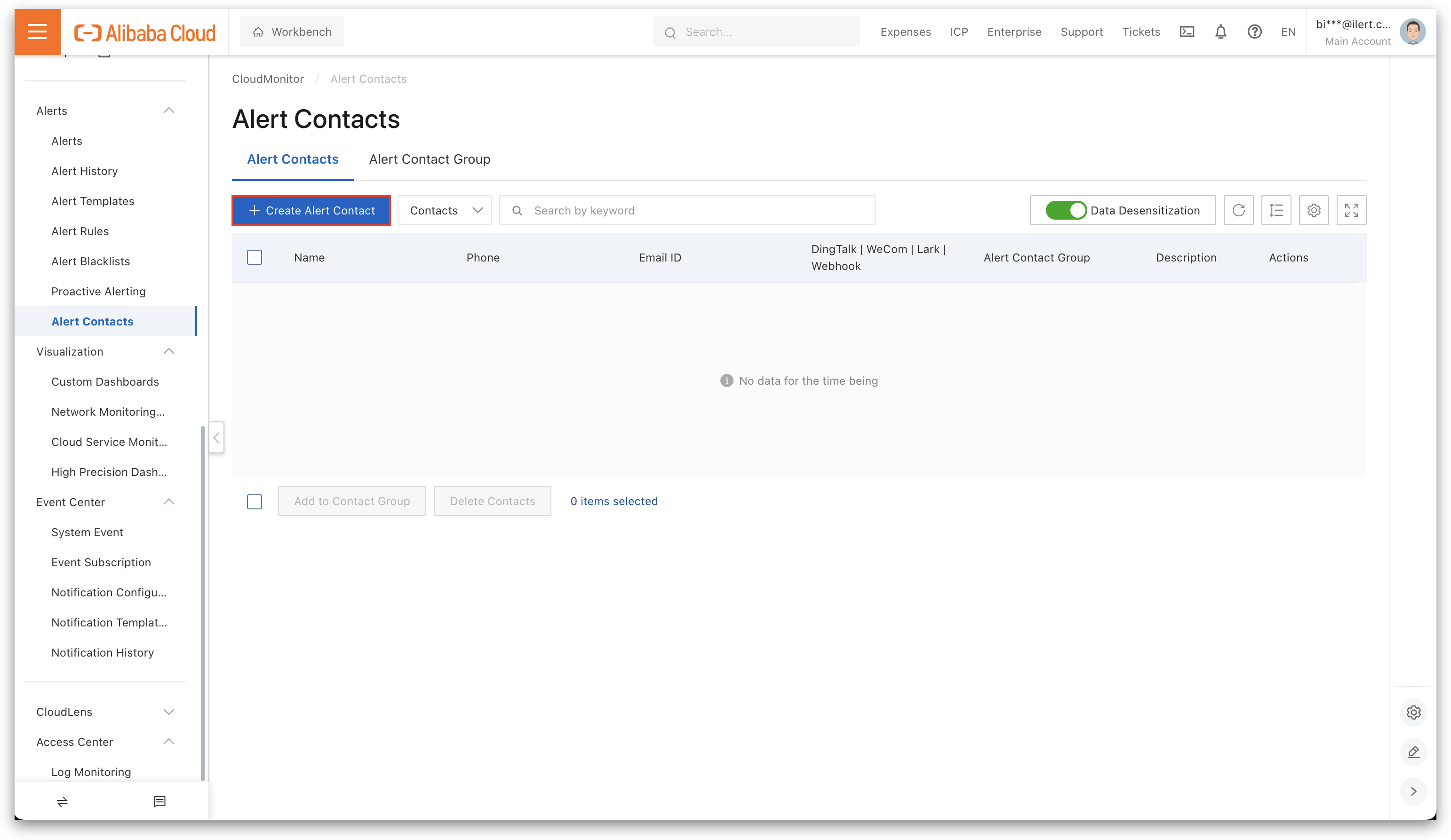Follow the CloudMonitor breadcrumb link
Viewport: 1451px width, 840px height.
[x=268, y=79]
